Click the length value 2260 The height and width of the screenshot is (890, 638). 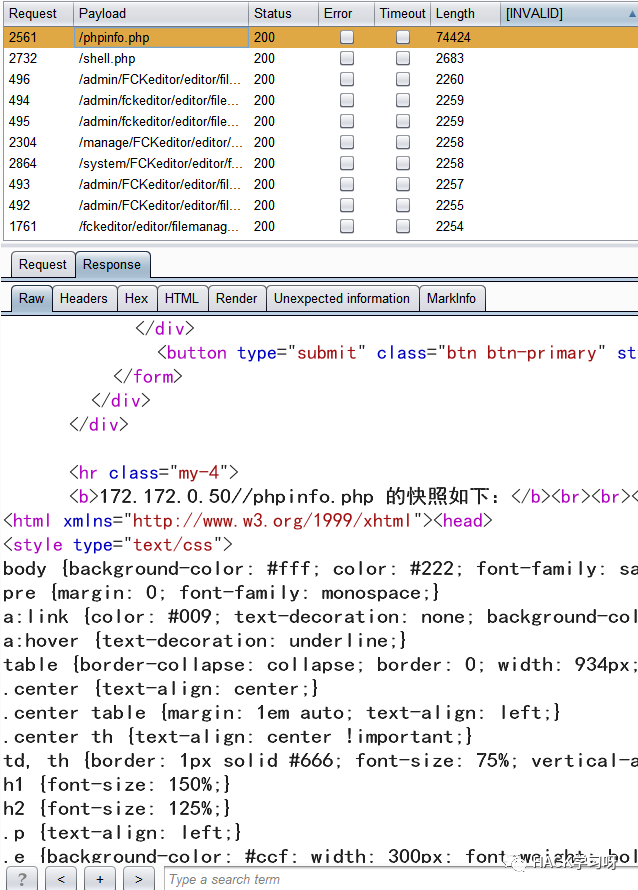tap(450, 79)
